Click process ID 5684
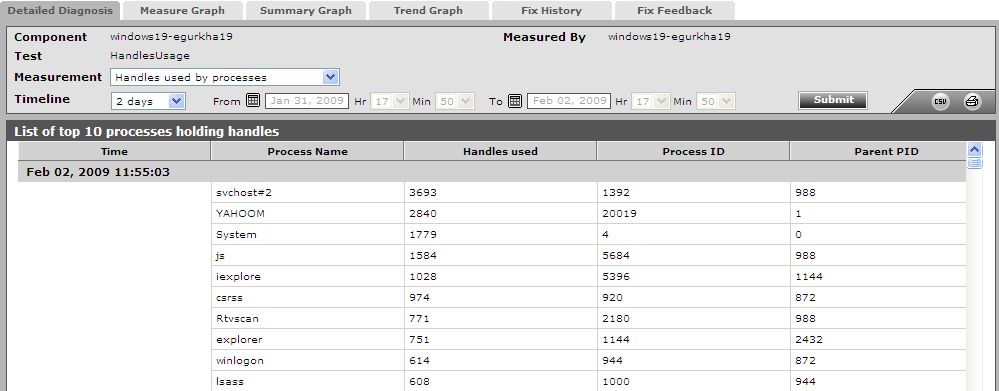 click(x=616, y=255)
